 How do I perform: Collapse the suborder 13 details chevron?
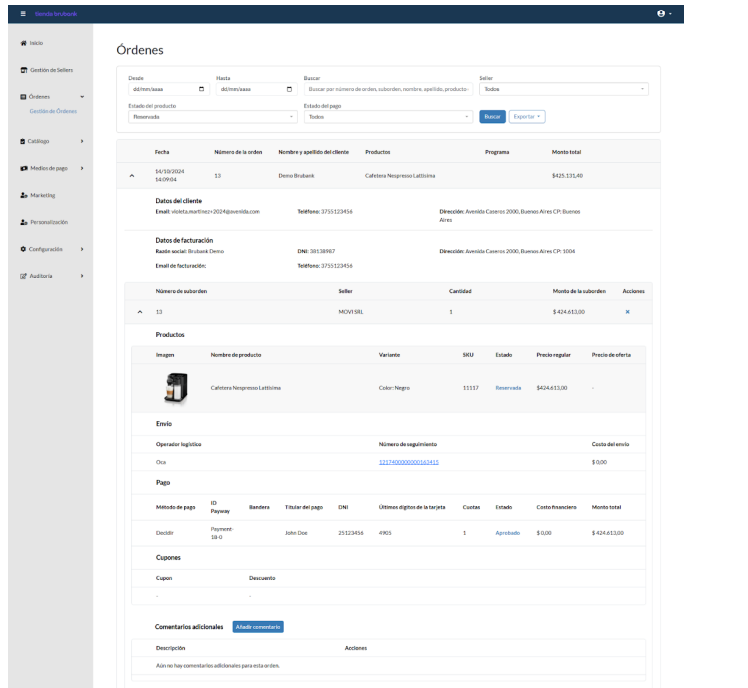pyautogui.click(x=139, y=313)
